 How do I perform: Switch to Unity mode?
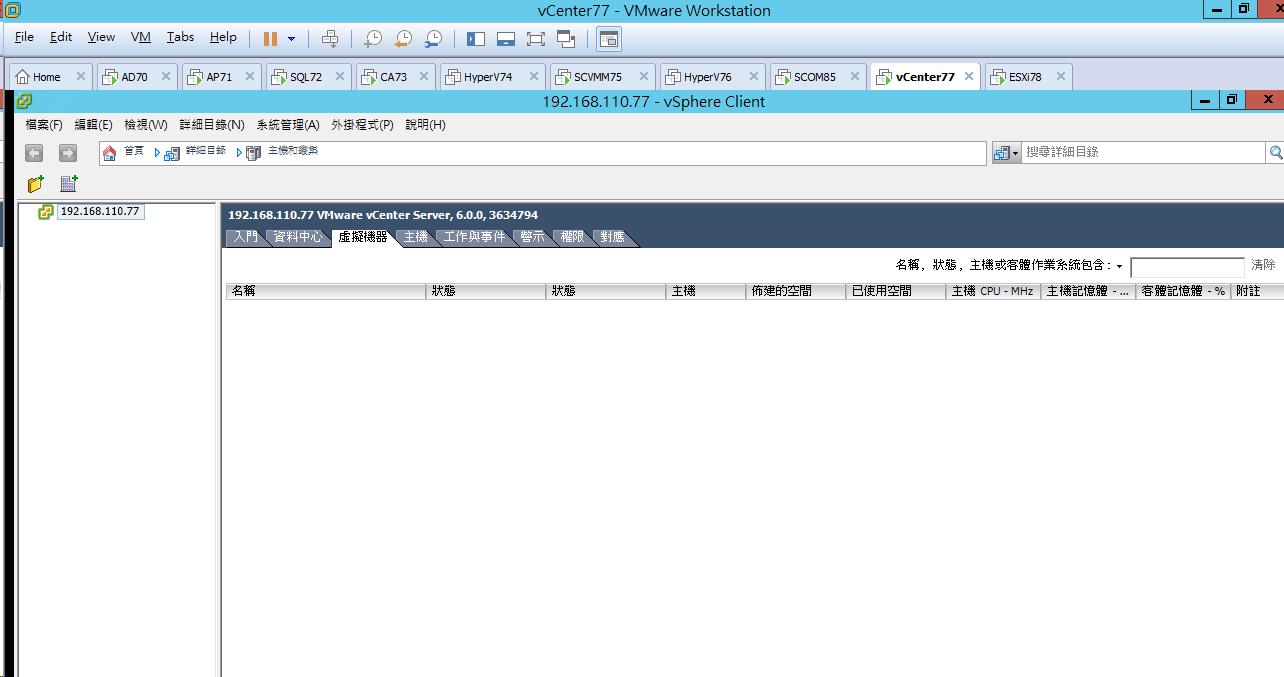pos(566,39)
